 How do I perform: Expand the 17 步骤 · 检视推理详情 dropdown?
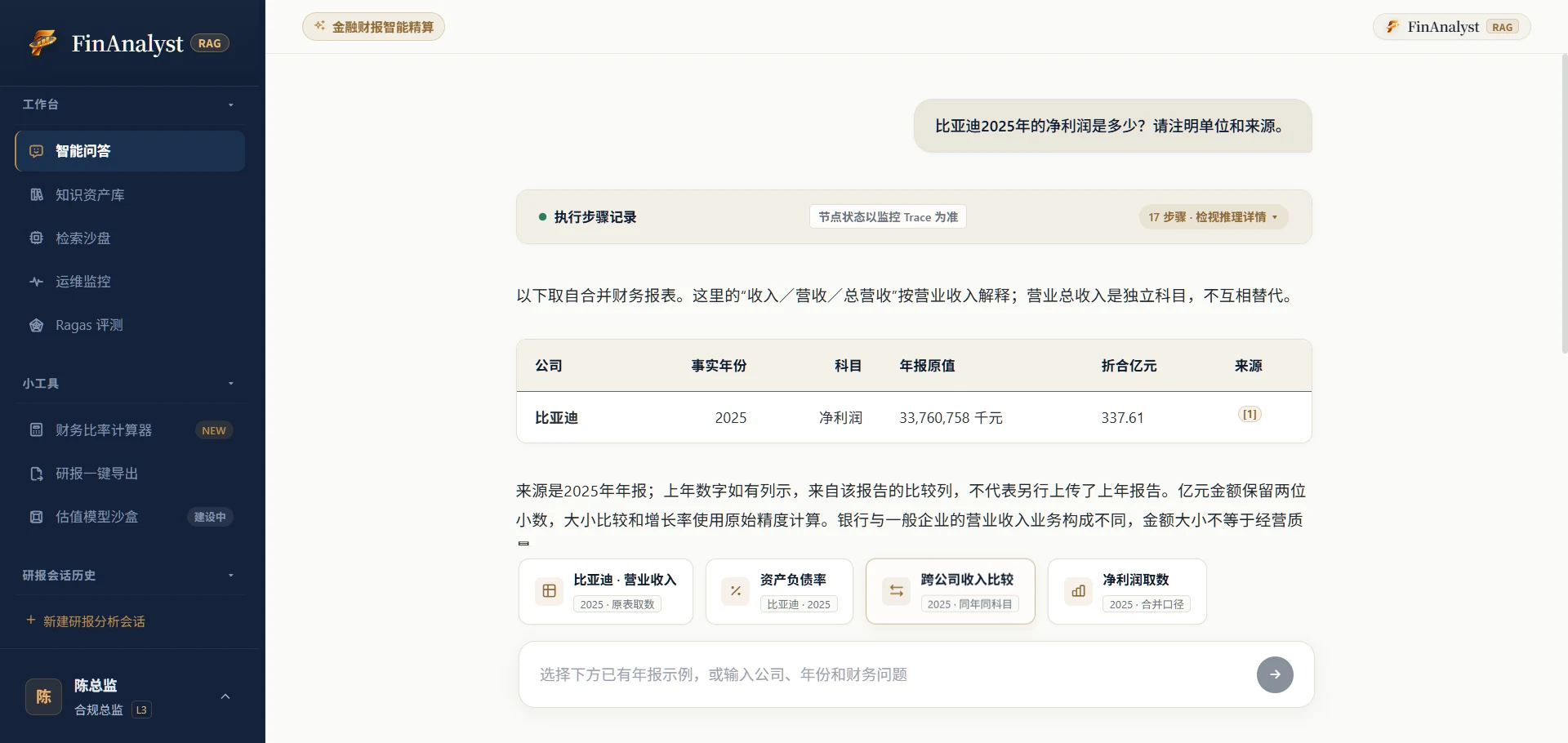point(1214,217)
